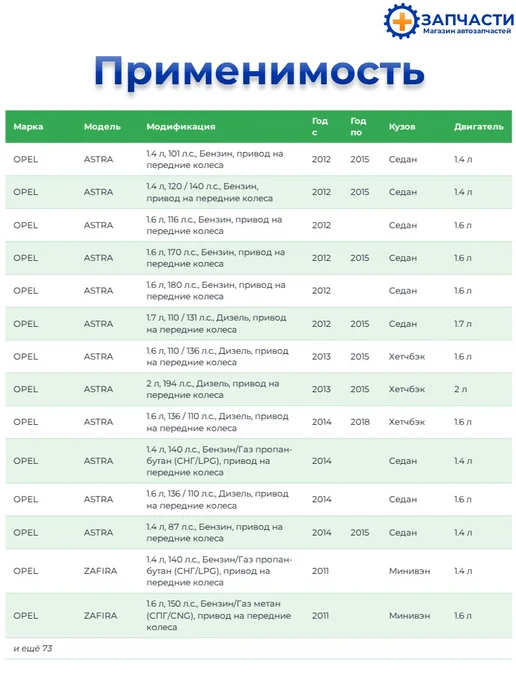This screenshot has width=516, height=688.
Task: Click the 2018 year-to cell
Action: click(x=360, y=422)
